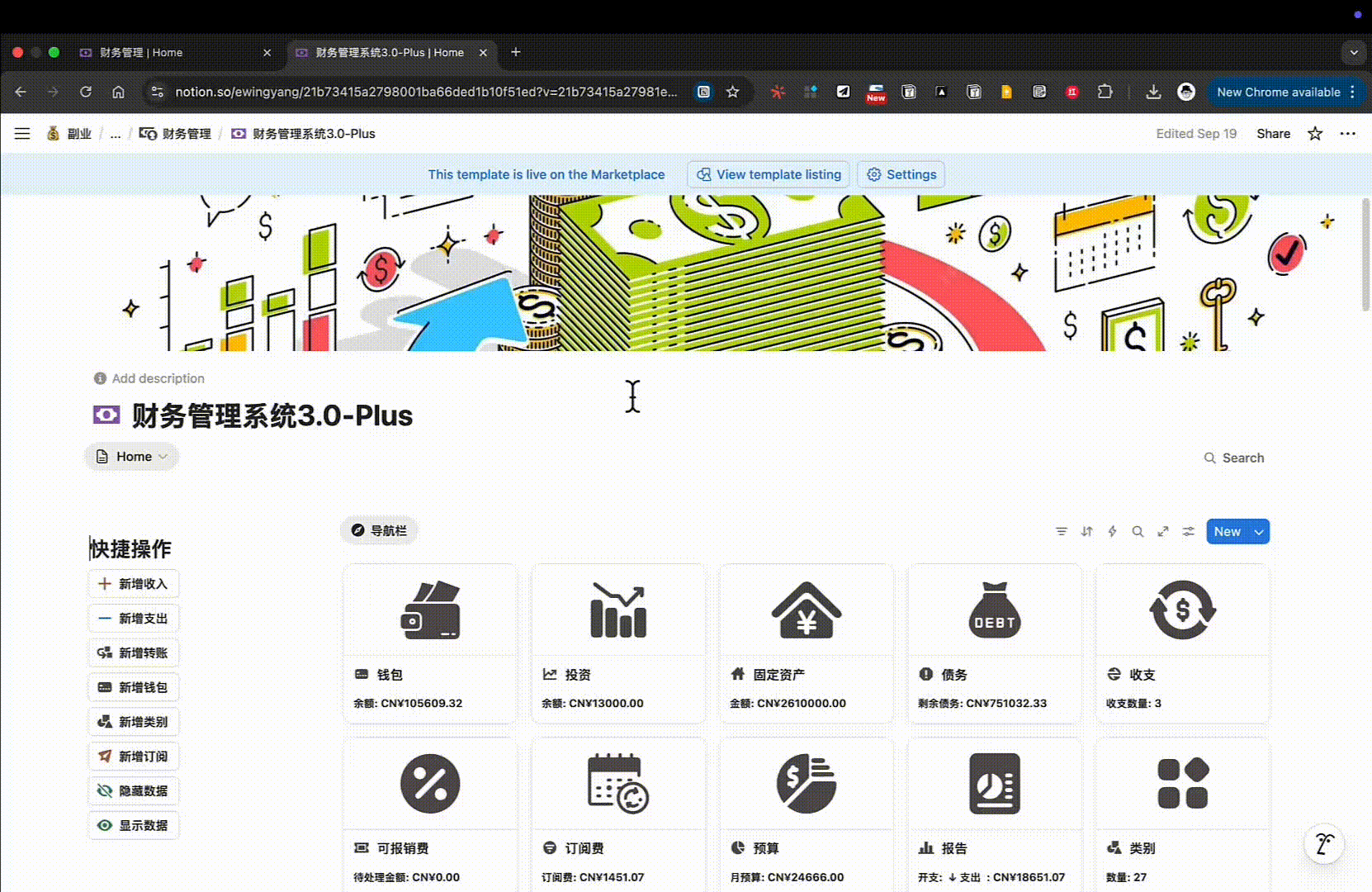The width and height of the screenshot is (1372, 892).
Task: Click the filter icon in database toolbar
Action: click(x=1062, y=532)
